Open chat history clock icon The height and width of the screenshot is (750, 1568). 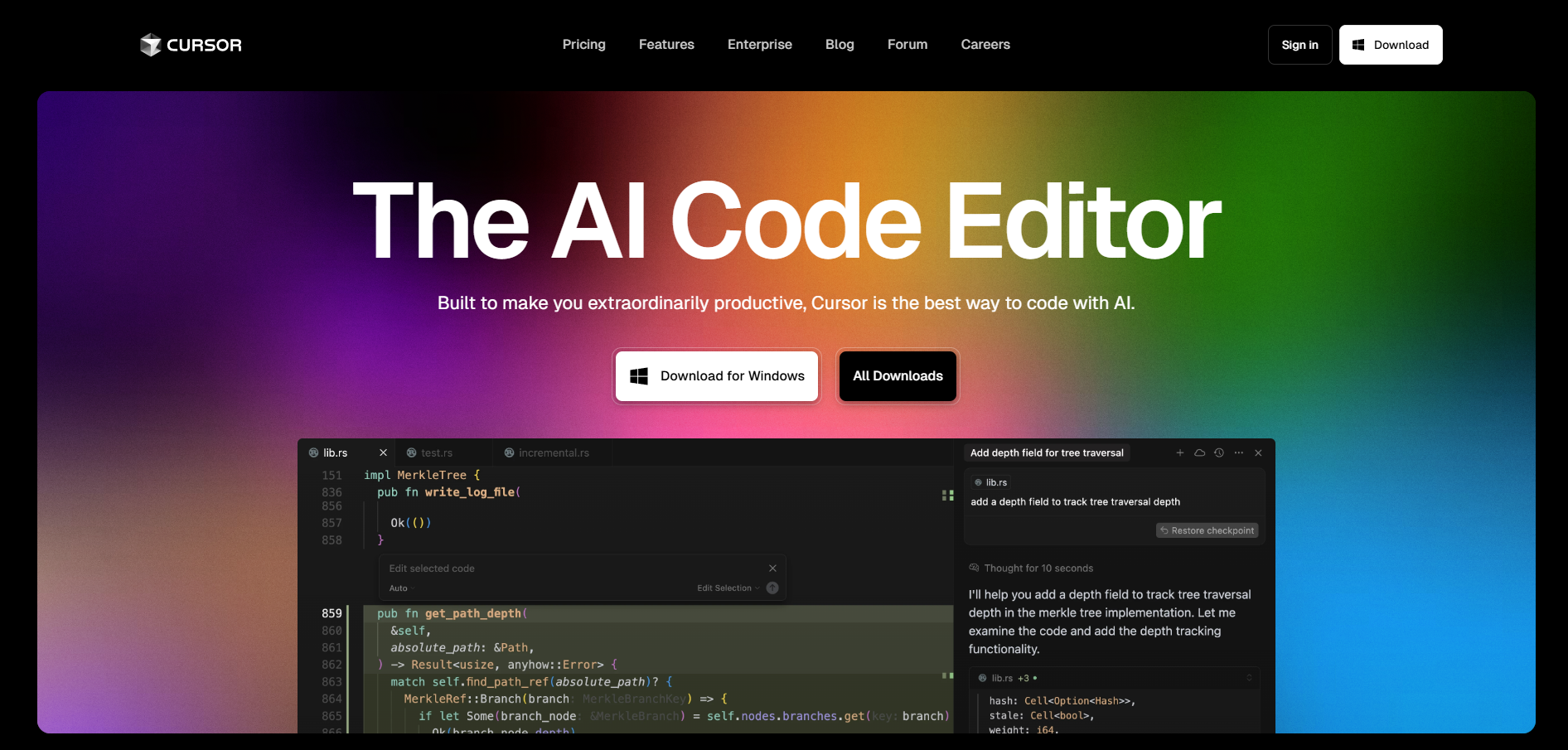coord(1219,452)
